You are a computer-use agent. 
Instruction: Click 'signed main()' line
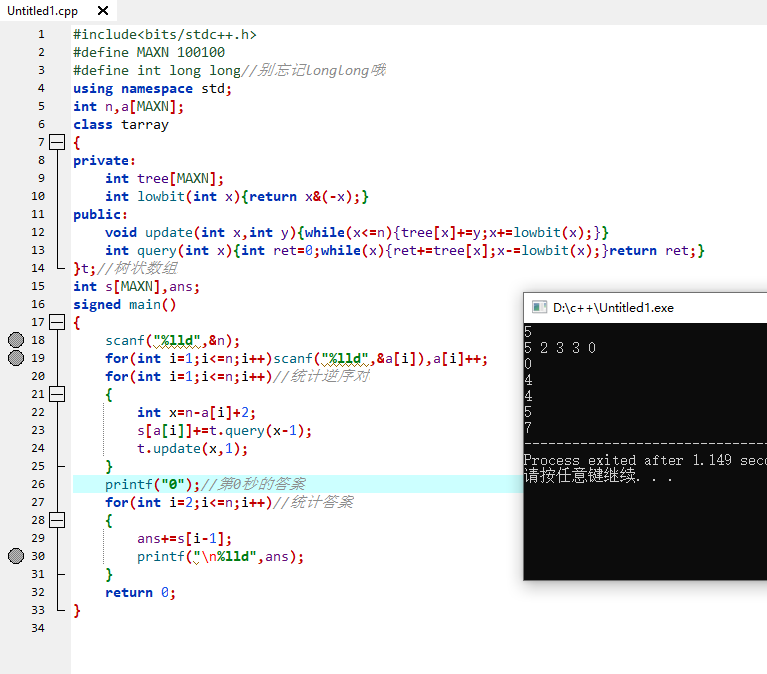124,305
